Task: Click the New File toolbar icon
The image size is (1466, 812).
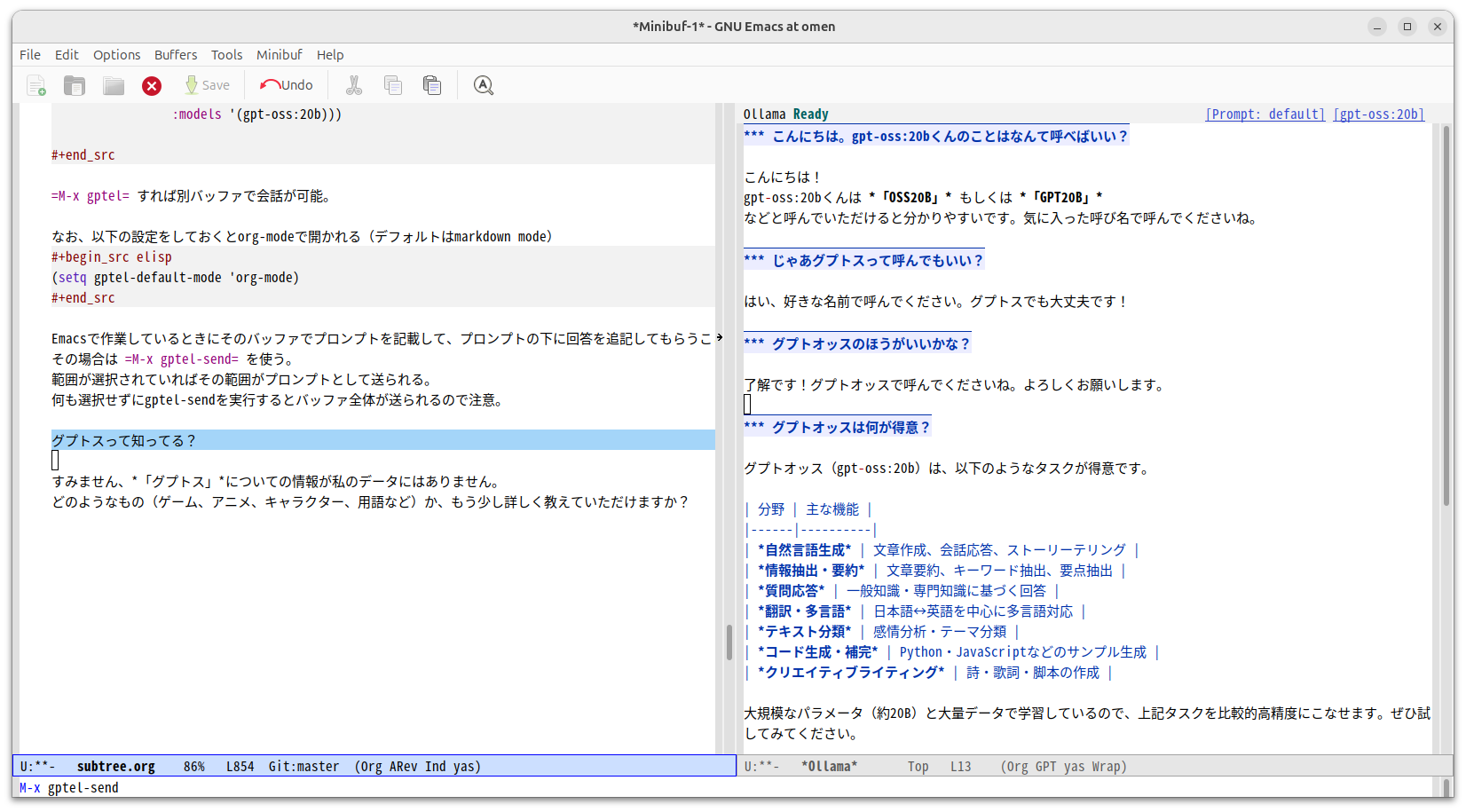Action: pyautogui.click(x=36, y=85)
